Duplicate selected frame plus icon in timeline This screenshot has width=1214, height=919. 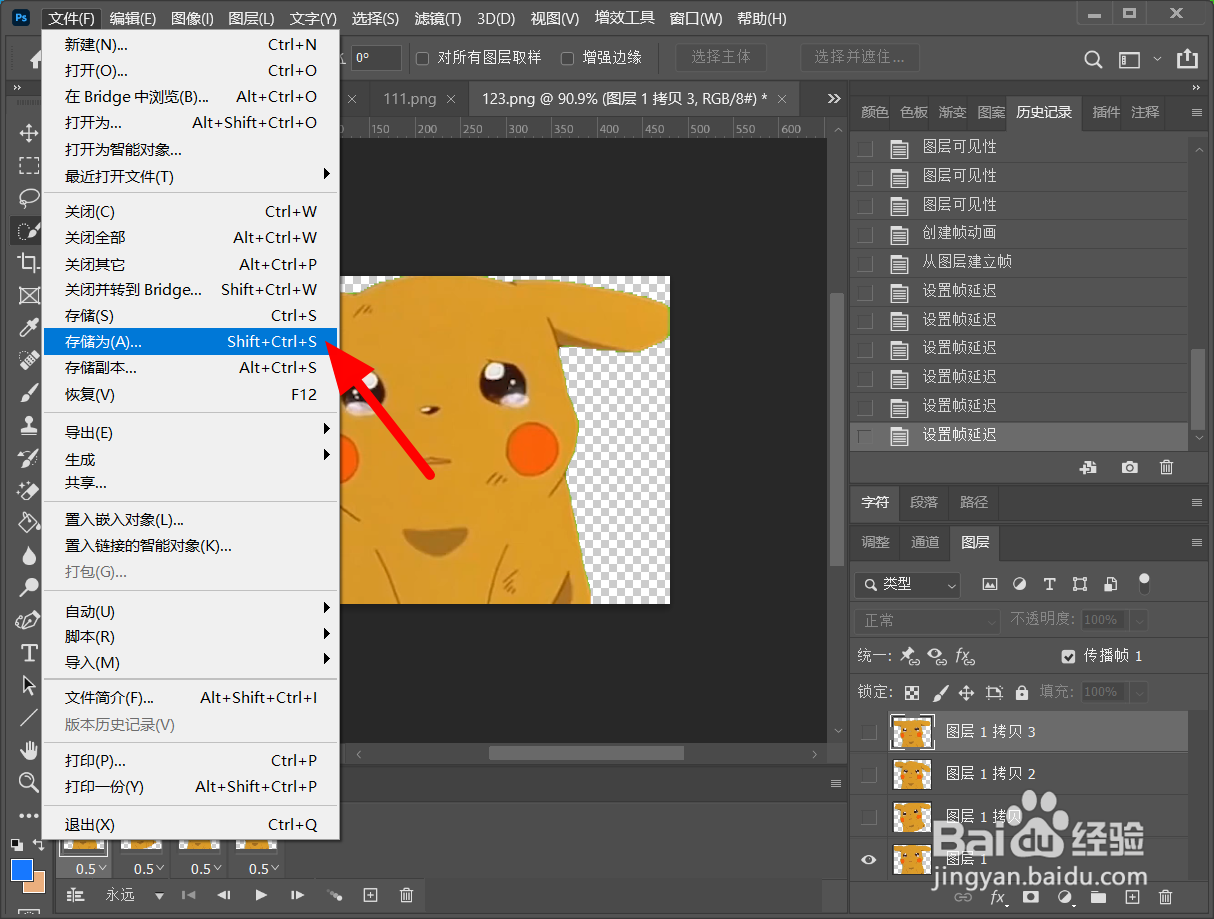(370, 895)
